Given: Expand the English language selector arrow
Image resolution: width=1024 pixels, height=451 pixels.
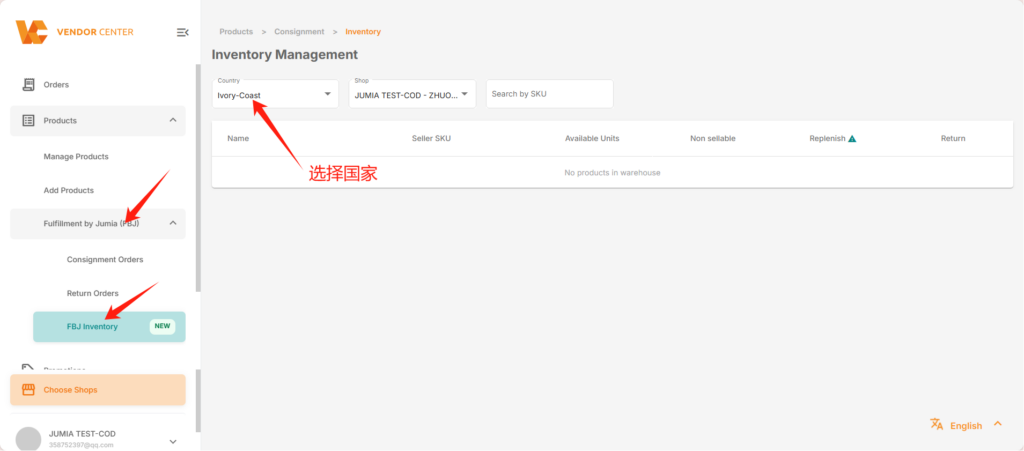Looking at the screenshot, I should (997, 424).
